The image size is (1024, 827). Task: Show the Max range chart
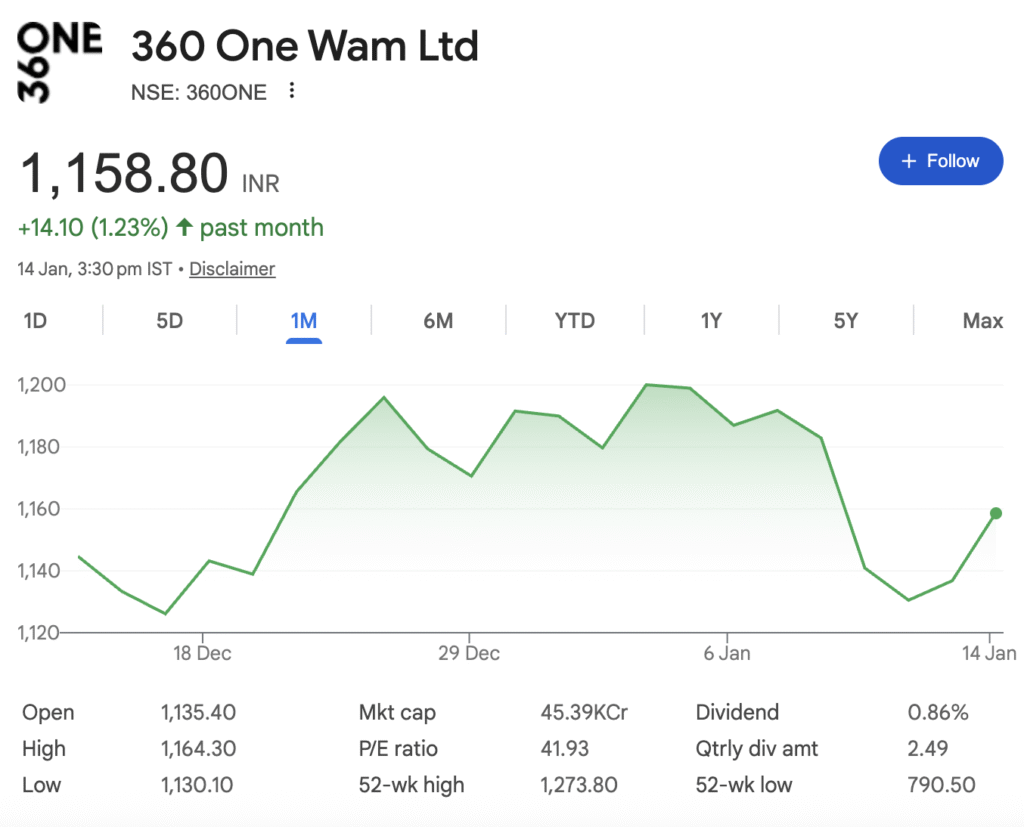click(982, 321)
